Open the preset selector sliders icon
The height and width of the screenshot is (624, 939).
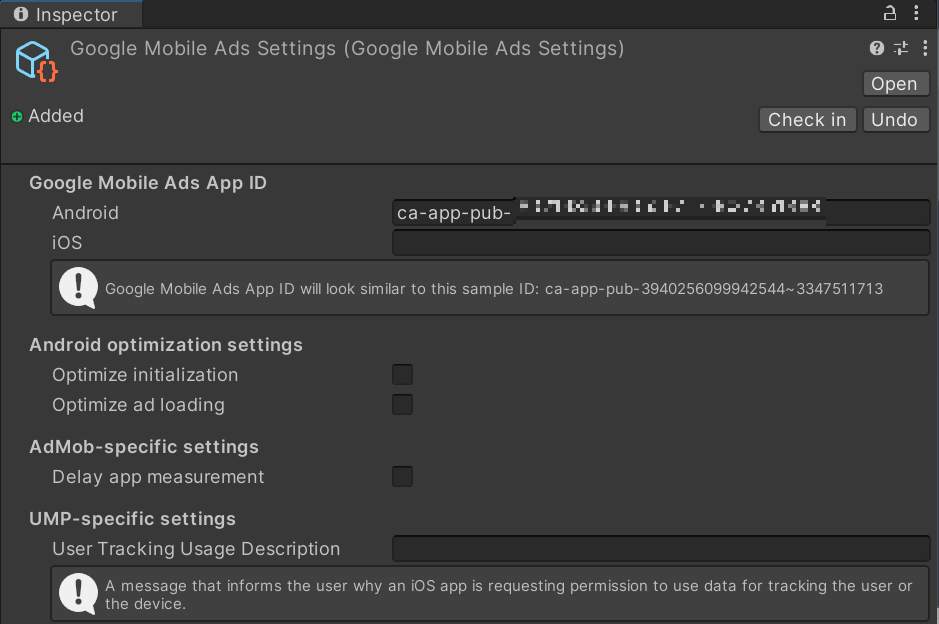click(901, 48)
